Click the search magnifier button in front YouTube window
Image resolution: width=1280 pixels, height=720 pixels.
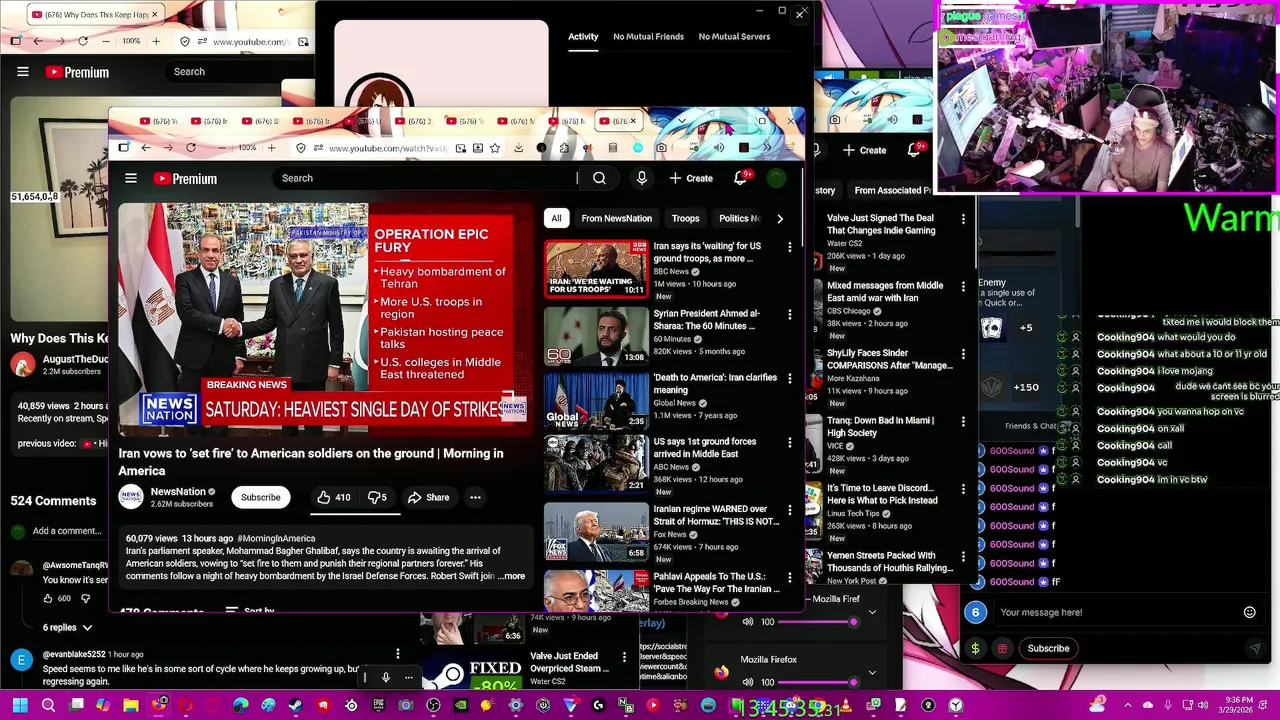(599, 178)
